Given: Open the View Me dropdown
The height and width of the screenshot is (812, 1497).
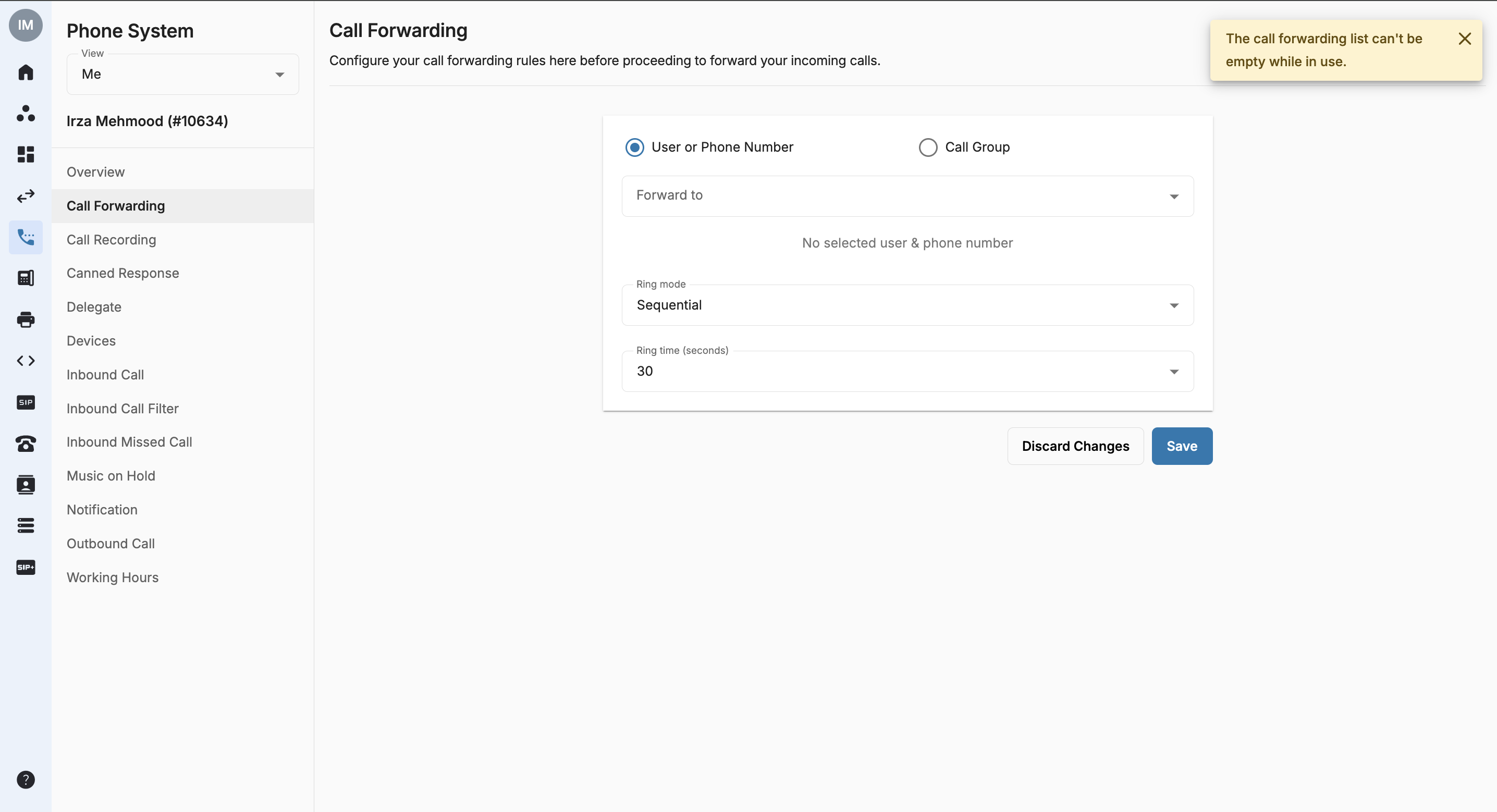Looking at the screenshot, I should (182, 75).
